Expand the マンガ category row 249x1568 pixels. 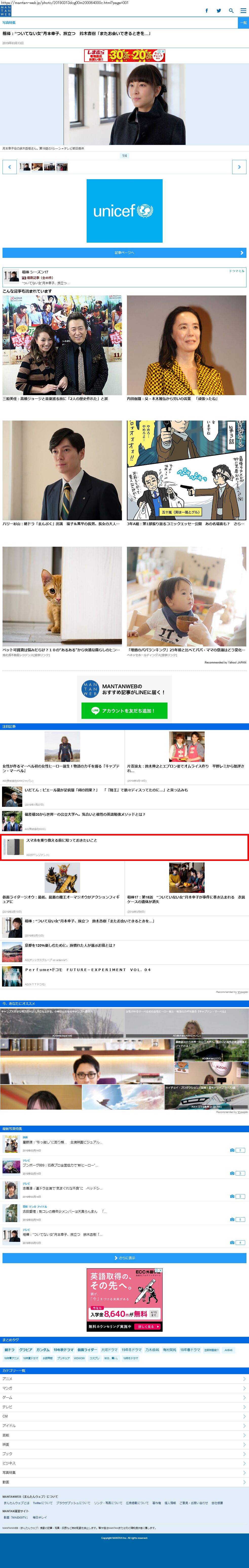(x=125, y=1389)
